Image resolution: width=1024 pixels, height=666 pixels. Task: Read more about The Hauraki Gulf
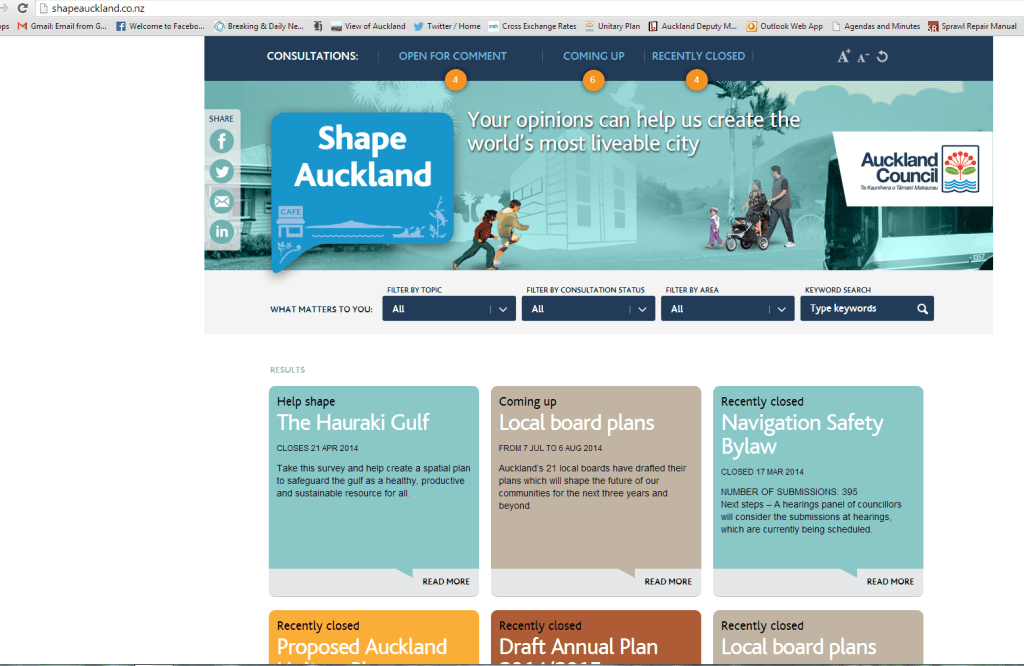pos(445,581)
